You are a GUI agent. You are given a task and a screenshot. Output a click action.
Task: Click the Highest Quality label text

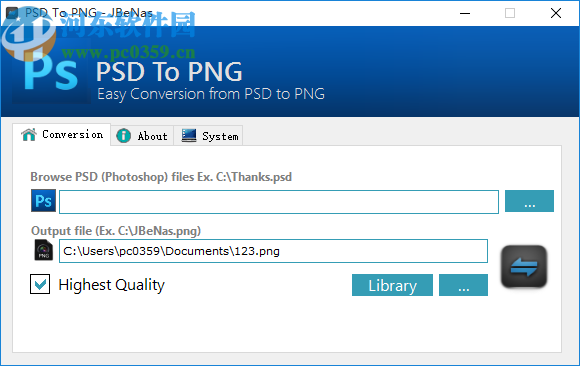coord(111,285)
